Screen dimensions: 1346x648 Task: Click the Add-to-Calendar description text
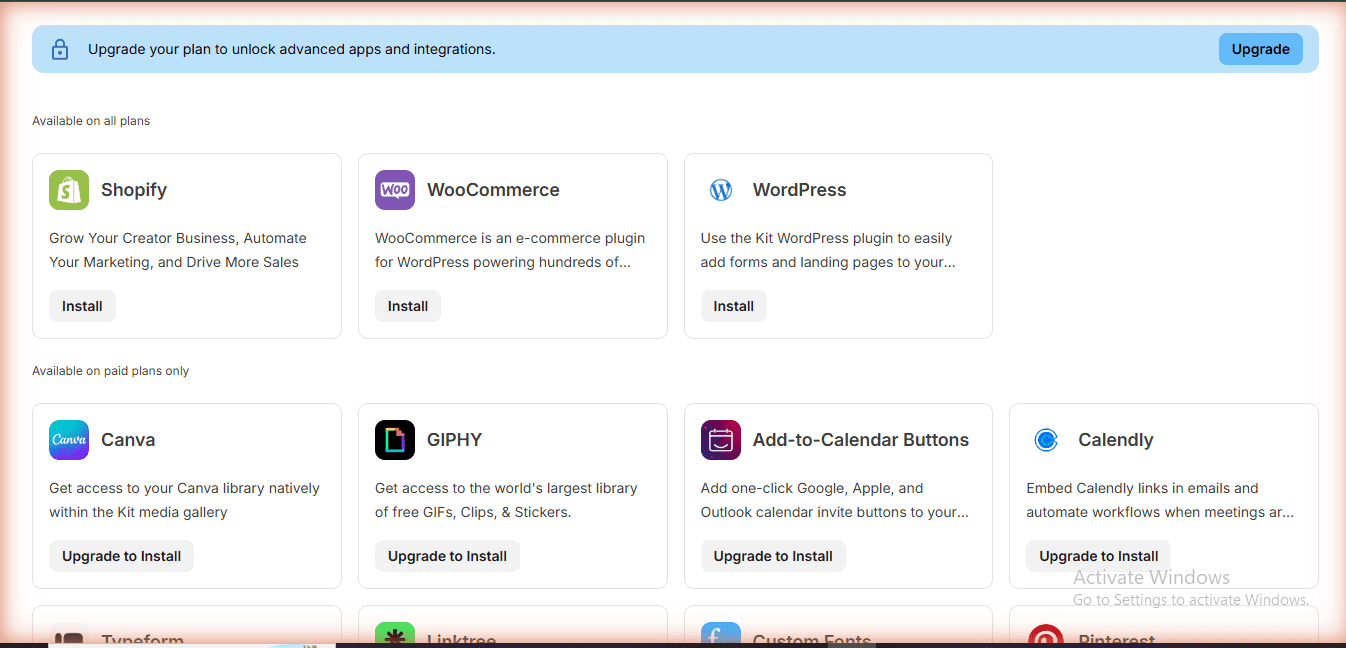(835, 500)
